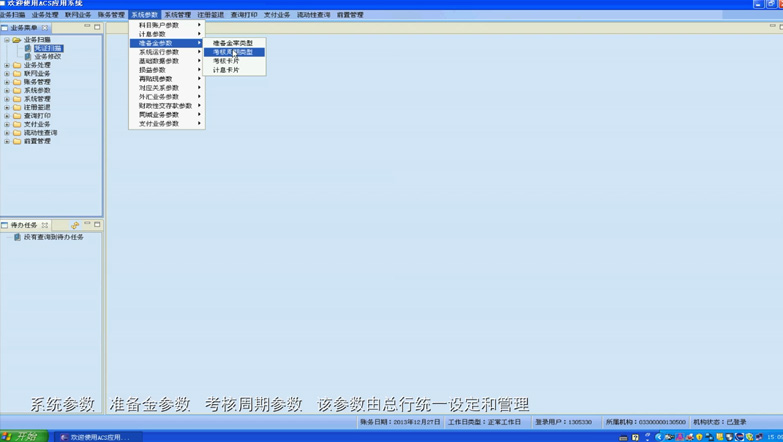Minimize the 业务菜单 panel
The image size is (783, 442).
click(x=87, y=28)
